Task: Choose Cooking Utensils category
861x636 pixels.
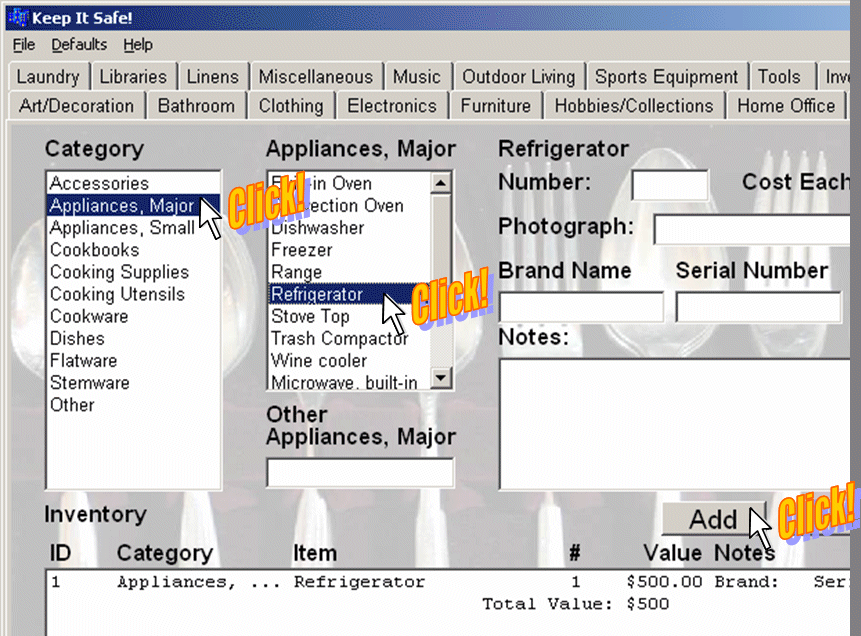Action: 133,294
